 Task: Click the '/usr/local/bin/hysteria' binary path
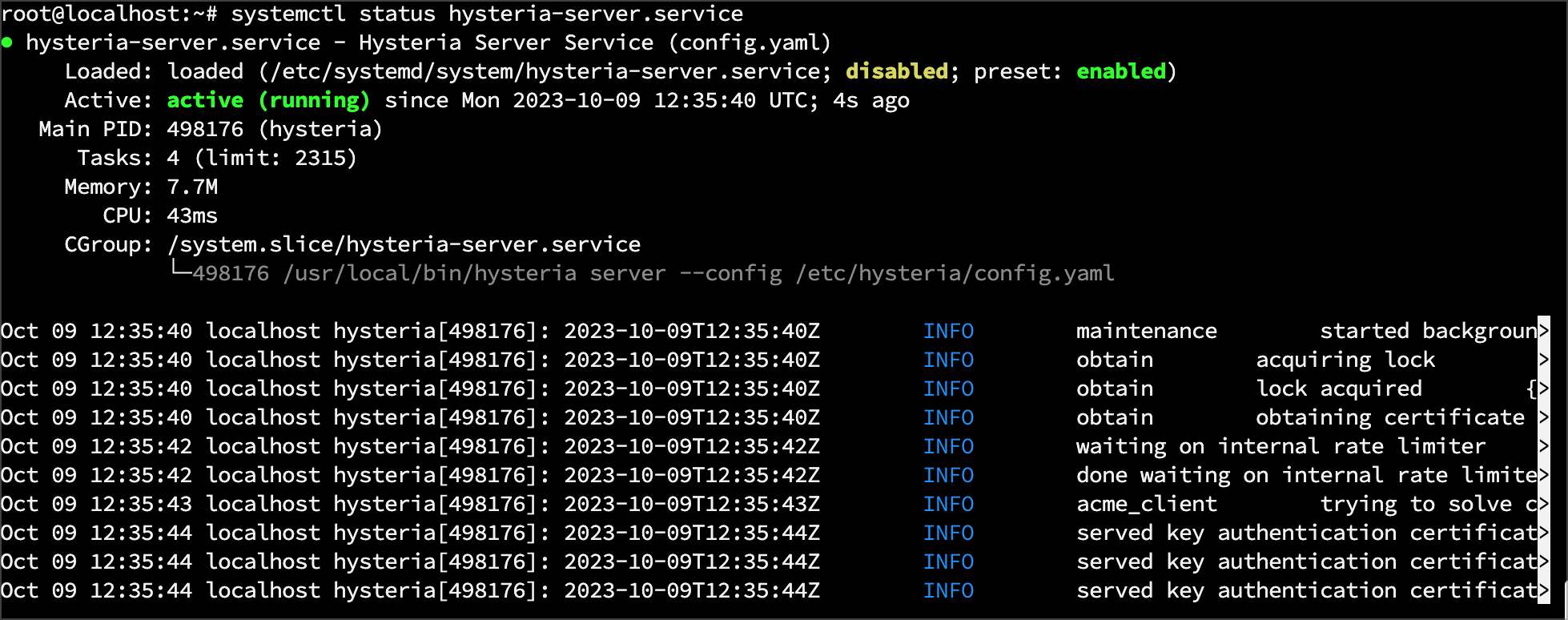(x=430, y=273)
